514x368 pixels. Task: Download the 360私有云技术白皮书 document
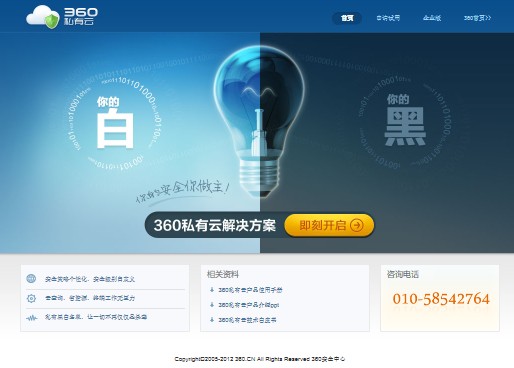[x=247, y=320]
